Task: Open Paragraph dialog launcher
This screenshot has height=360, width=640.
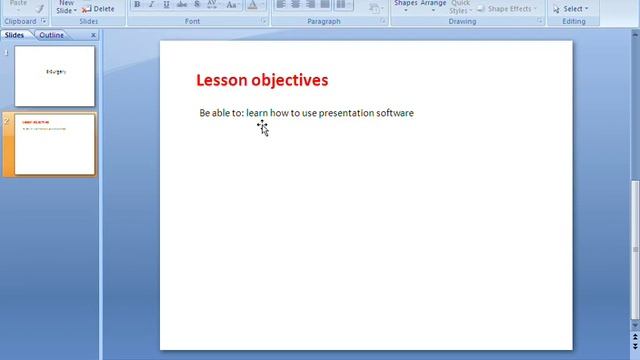Action: click(x=383, y=21)
